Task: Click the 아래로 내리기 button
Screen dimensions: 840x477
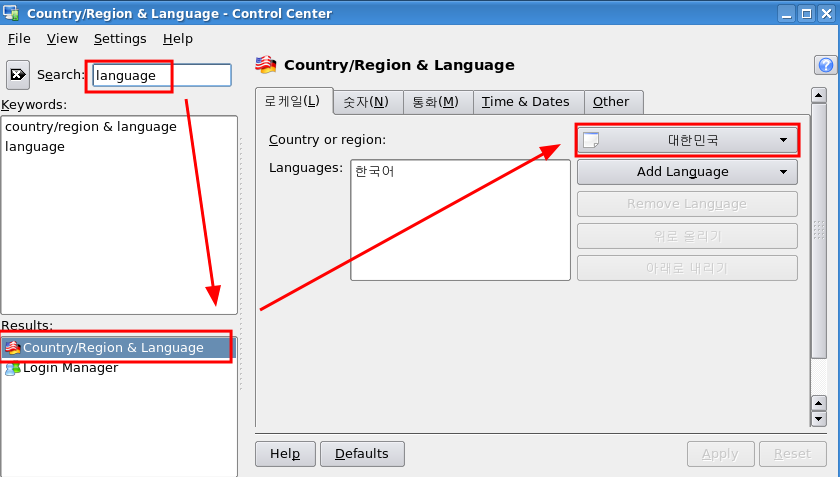Action: 687,268
